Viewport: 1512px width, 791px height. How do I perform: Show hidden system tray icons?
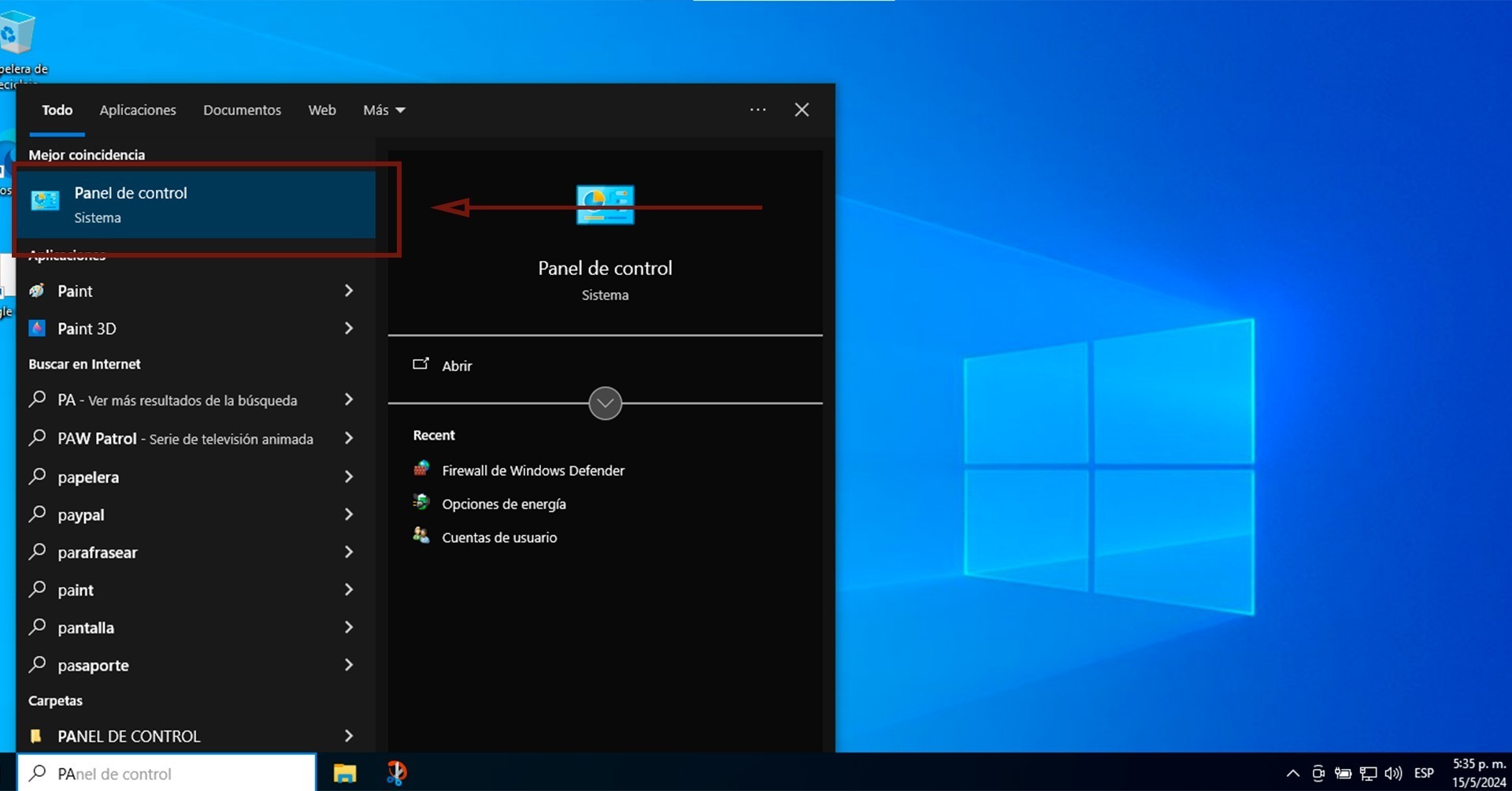tap(1292, 774)
